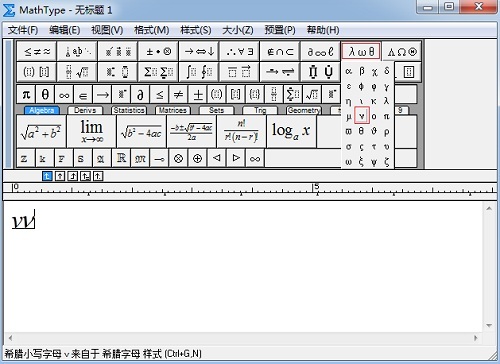Viewport: 500px width, 364px height.
Task: Insert the circled times symbol in bottom row
Action: [x=179, y=158]
